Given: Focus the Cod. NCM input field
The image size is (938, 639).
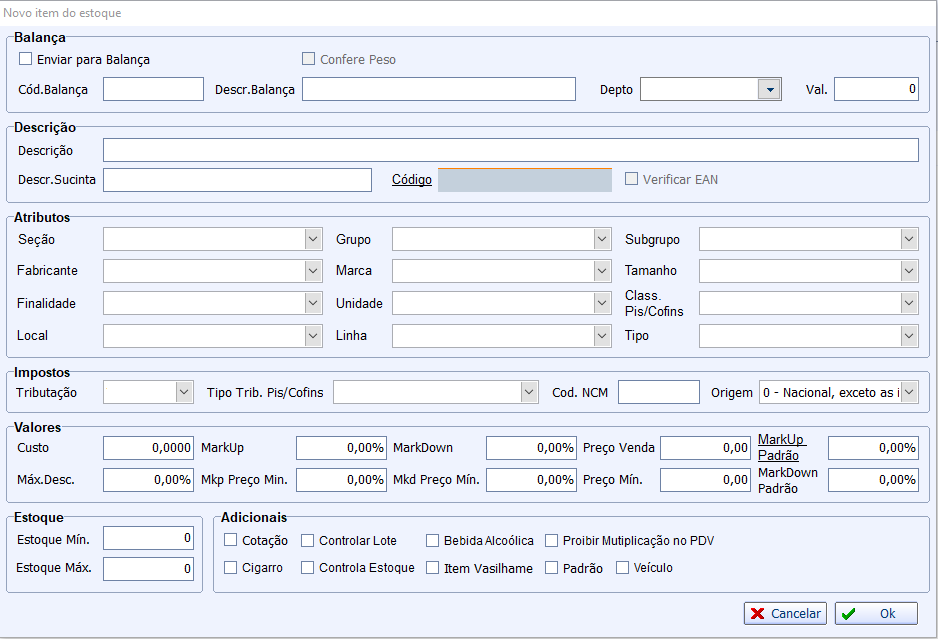Looking at the screenshot, I should tap(658, 392).
